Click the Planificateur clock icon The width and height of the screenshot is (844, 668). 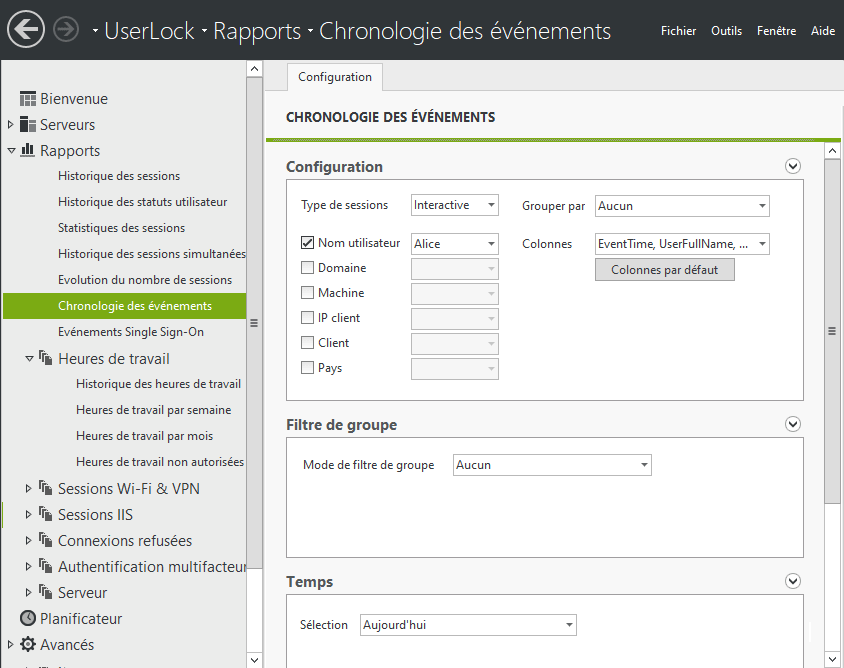pos(27,618)
